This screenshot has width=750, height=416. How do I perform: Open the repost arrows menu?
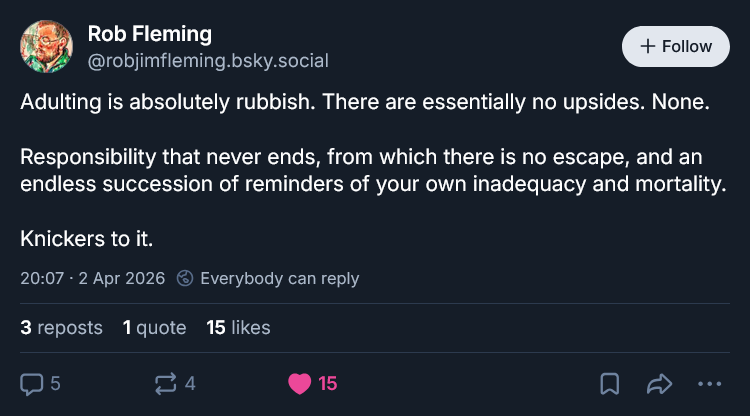point(165,383)
